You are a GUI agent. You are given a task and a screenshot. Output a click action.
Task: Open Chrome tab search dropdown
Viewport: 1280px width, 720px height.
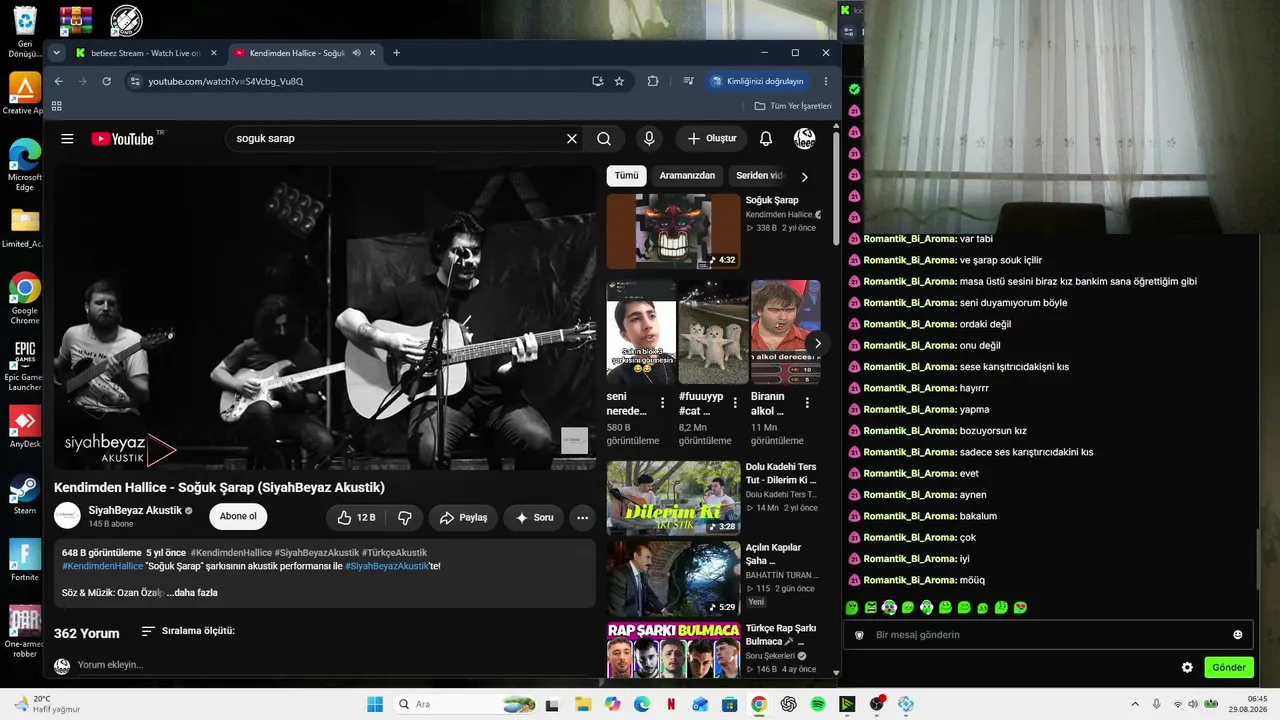tap(56, 53)
